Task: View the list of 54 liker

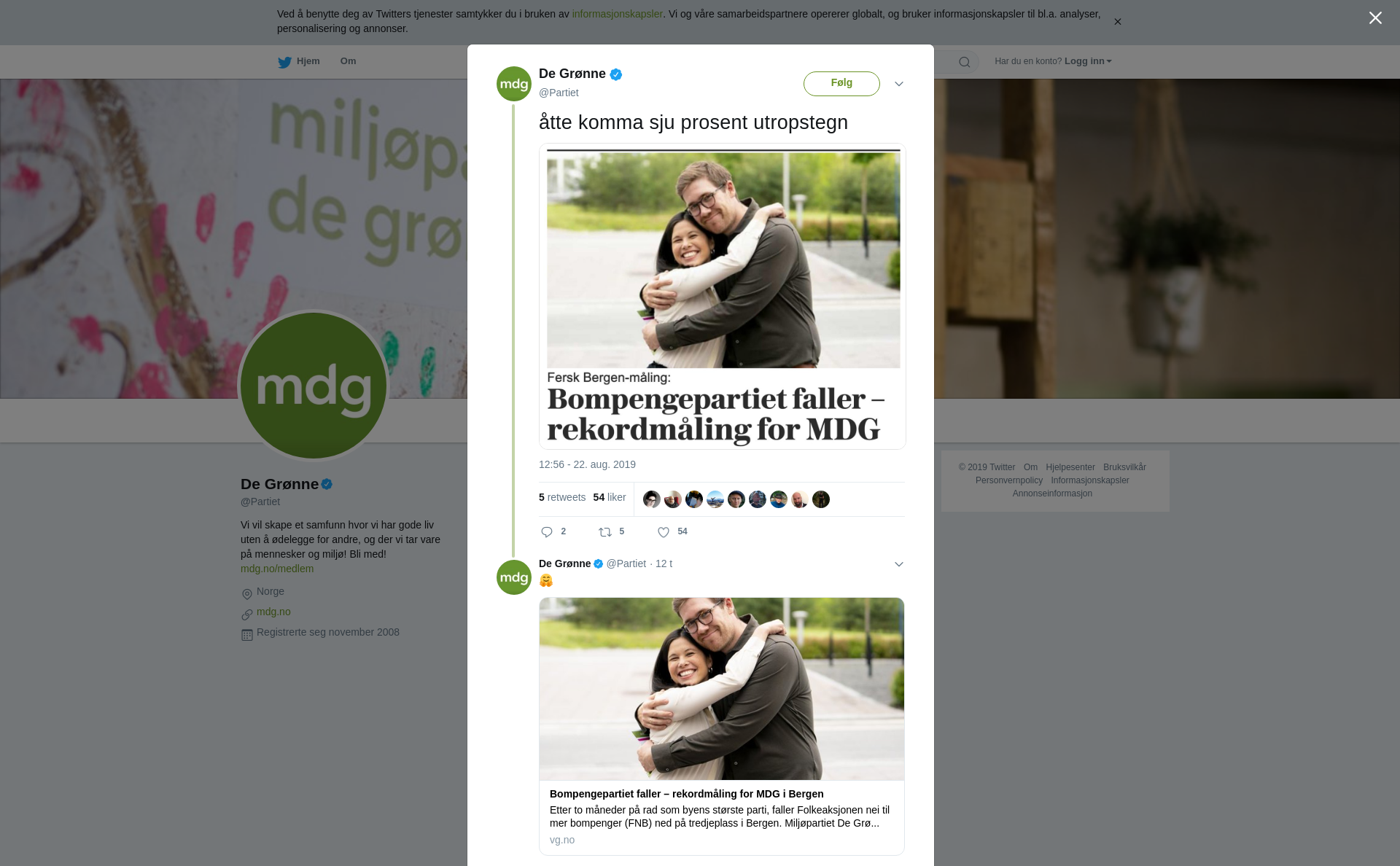Action: [610, 497]
